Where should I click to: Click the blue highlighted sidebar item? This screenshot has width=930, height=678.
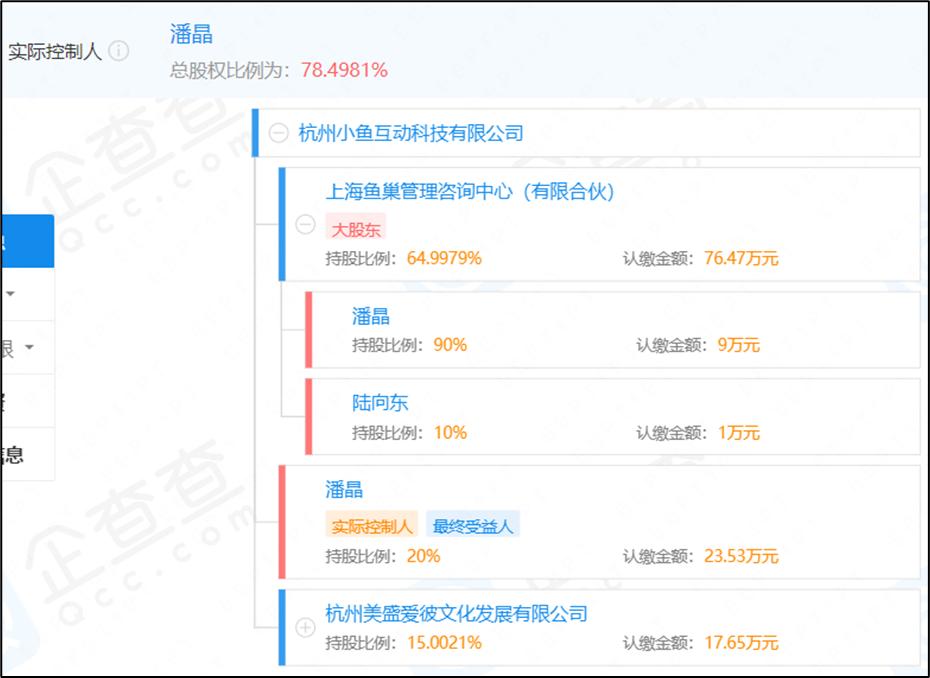[x=25, y=240]
